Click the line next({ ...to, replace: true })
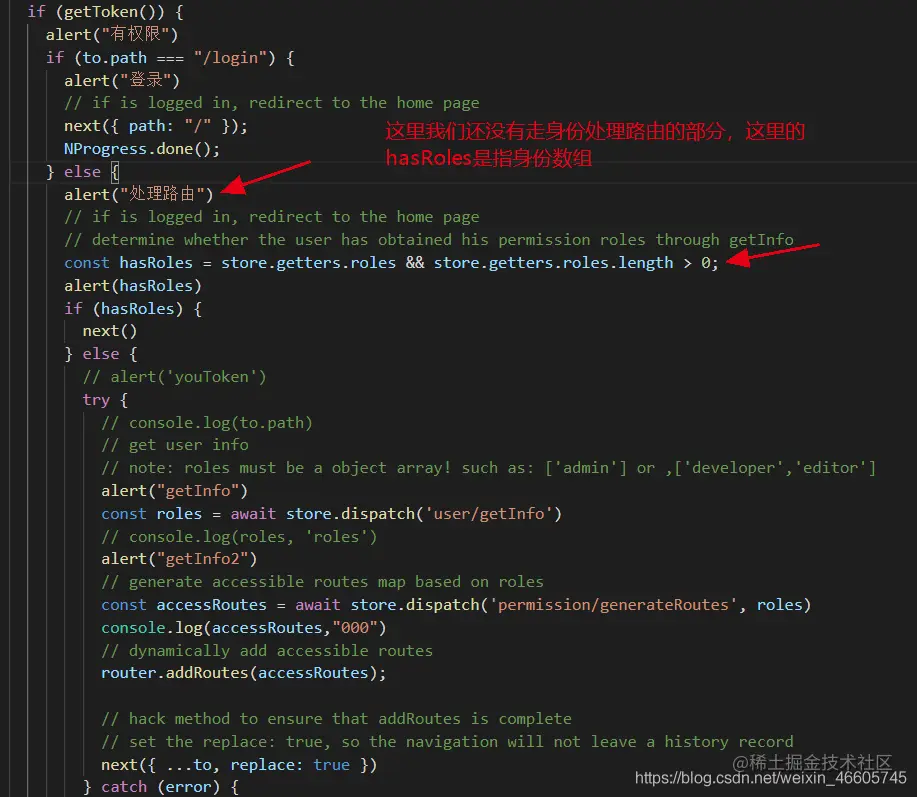Image resolution: width=917 pixels, height=797 pixels. click(x=239, y=764)
